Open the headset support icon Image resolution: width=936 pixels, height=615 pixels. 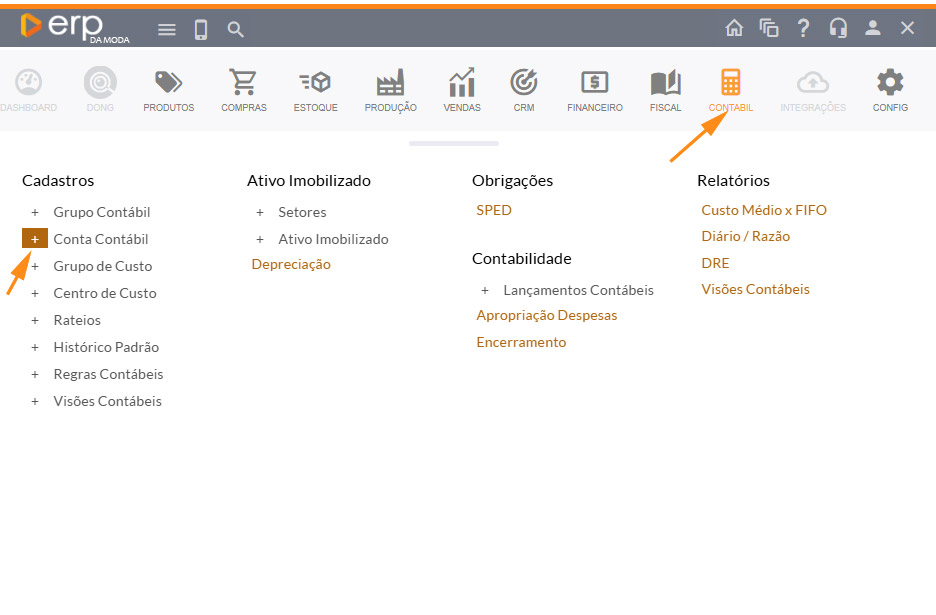pos(838,28)
